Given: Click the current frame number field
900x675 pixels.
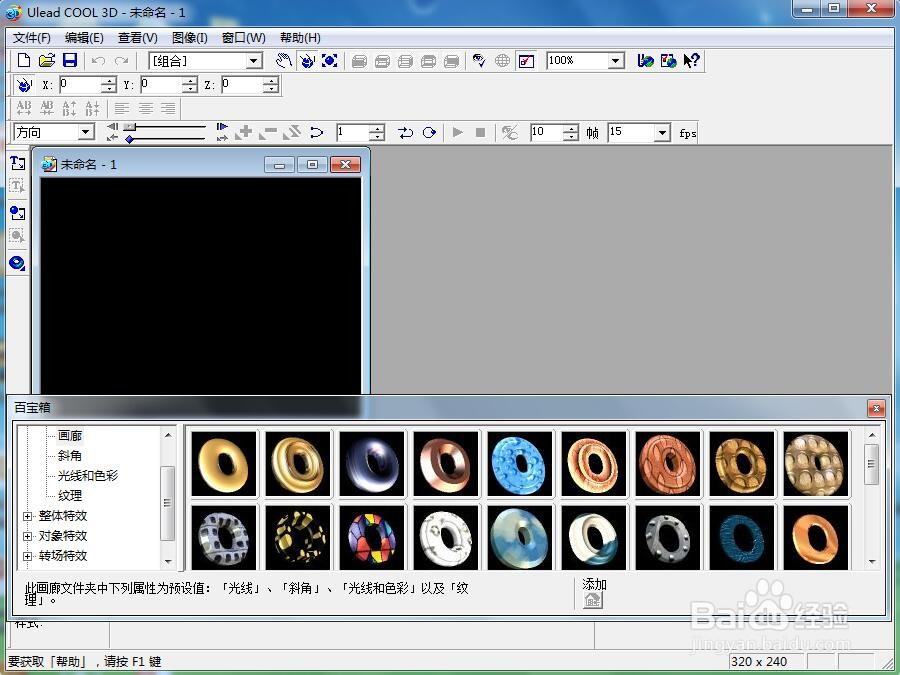Looking at the screenshot, I should (x=353, y=133).
